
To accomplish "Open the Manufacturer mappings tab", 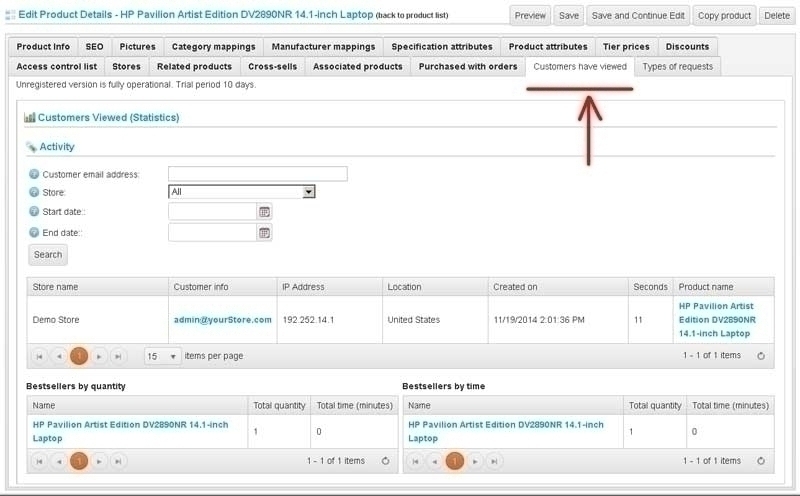I will coord(323,46).
